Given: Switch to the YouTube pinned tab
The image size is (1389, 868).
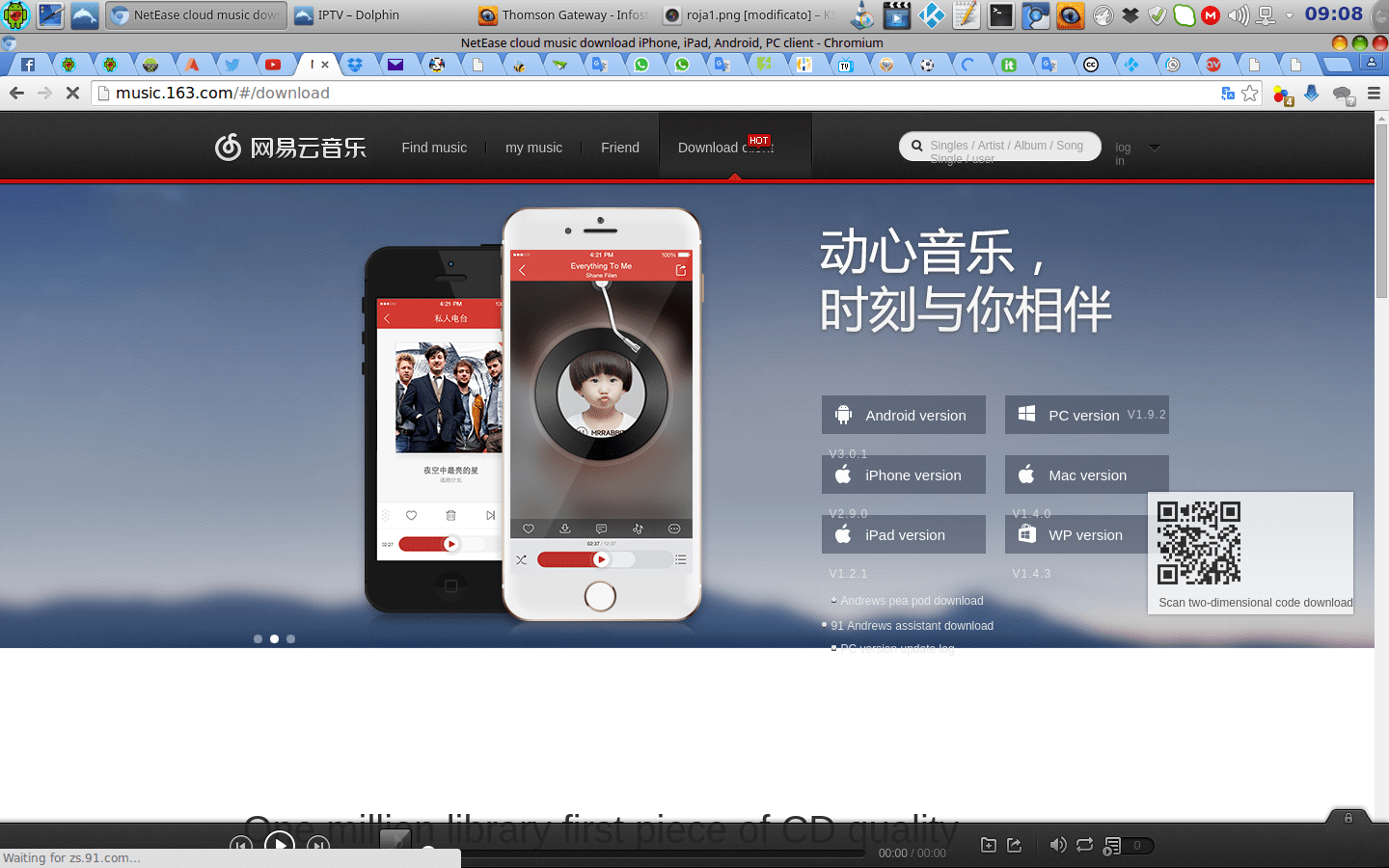Looking at the screenshot, I should 273,65.
